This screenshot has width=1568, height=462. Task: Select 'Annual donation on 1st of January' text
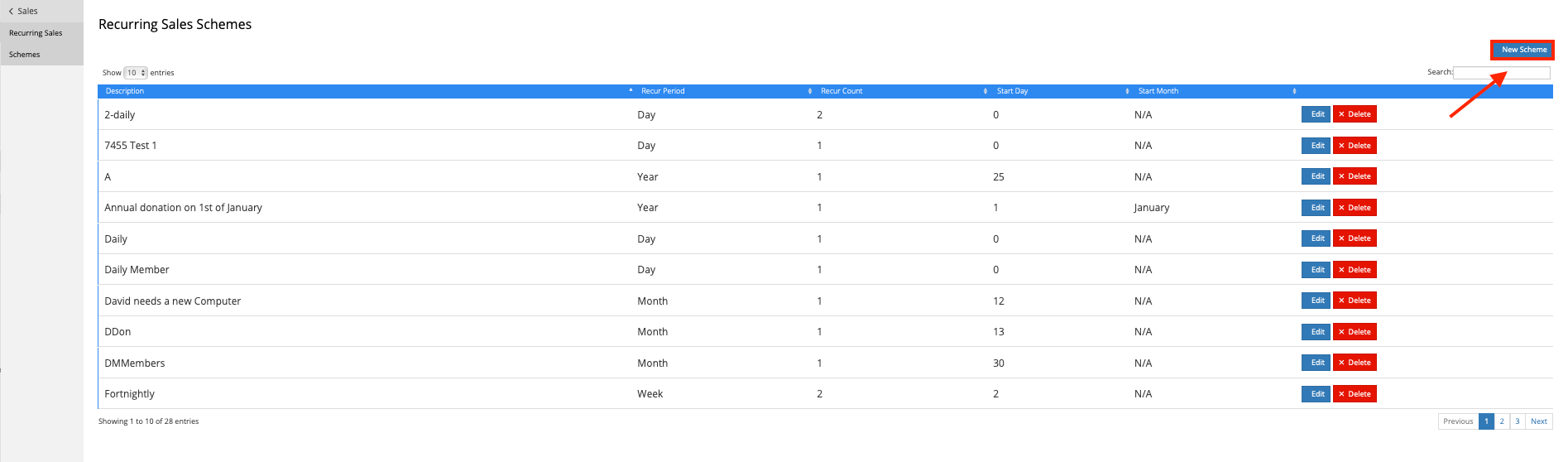(183, 208)
